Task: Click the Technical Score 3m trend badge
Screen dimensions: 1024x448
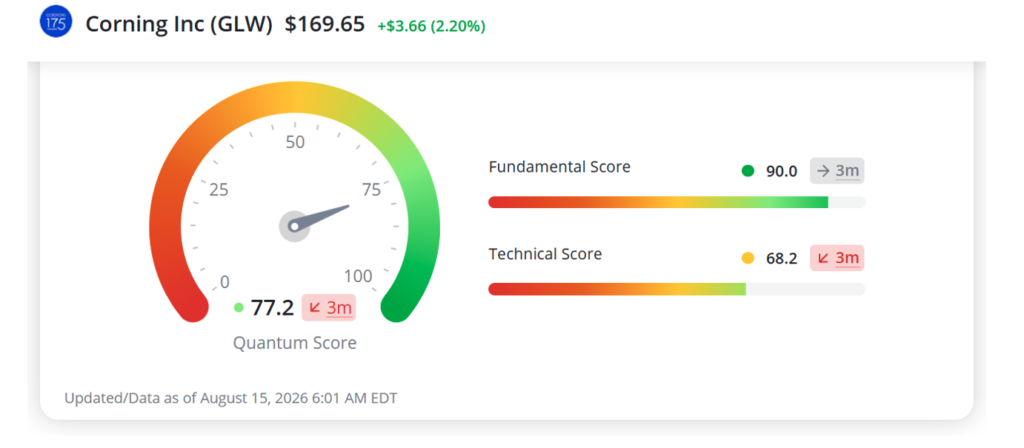Action: [x=837, y=258]
